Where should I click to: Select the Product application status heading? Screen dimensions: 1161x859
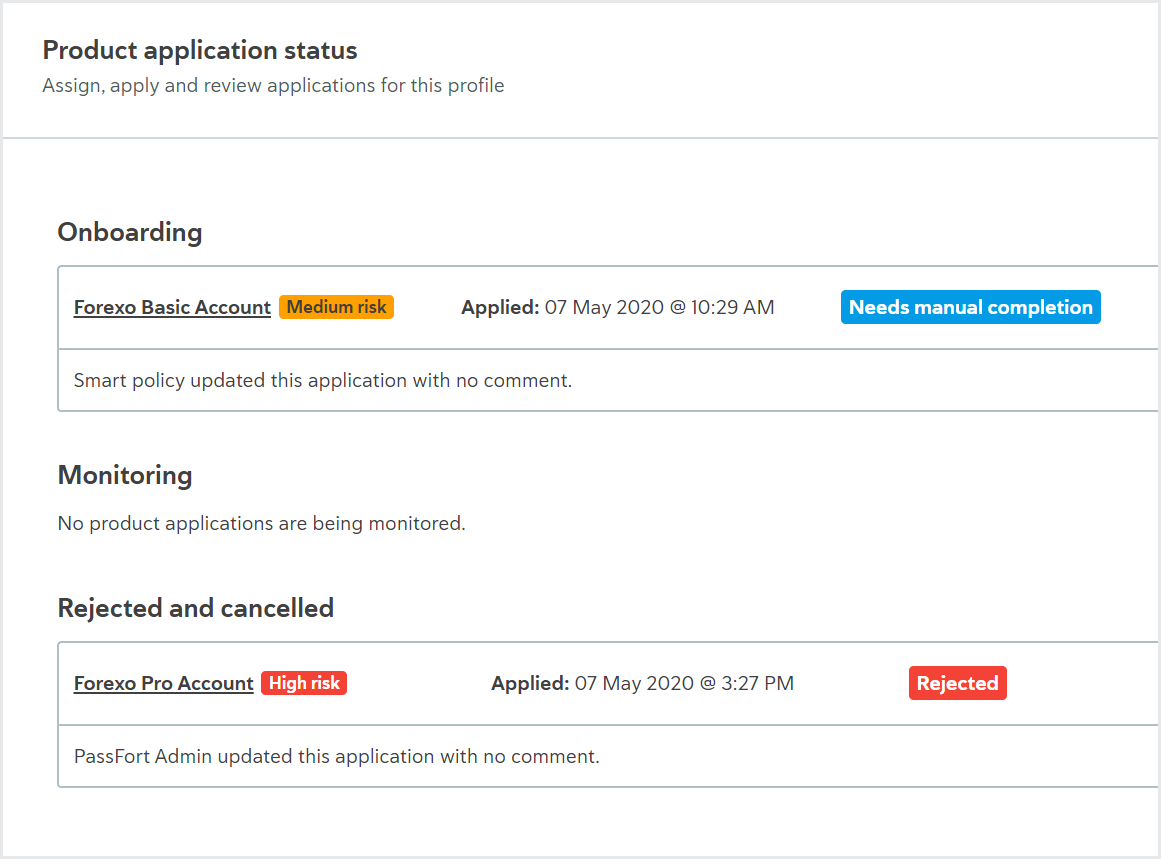tap(200, 50)
